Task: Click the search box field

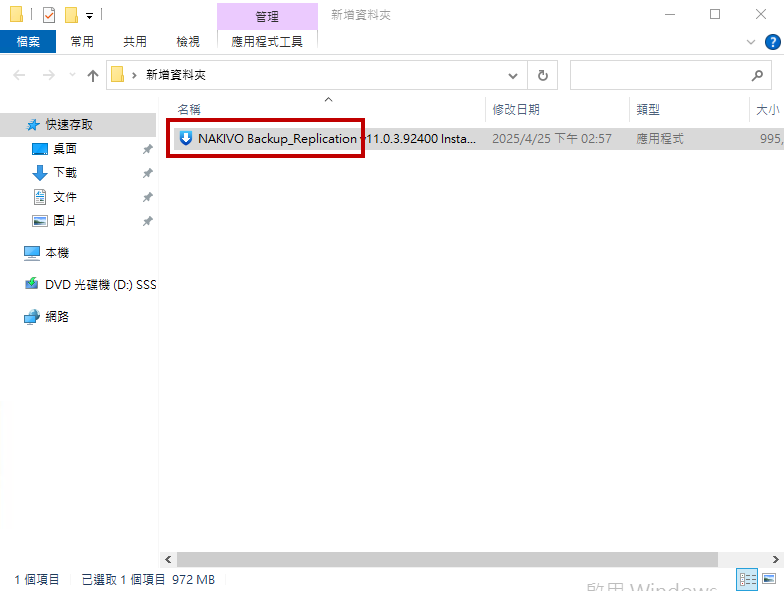Action: tap(670, 76)
